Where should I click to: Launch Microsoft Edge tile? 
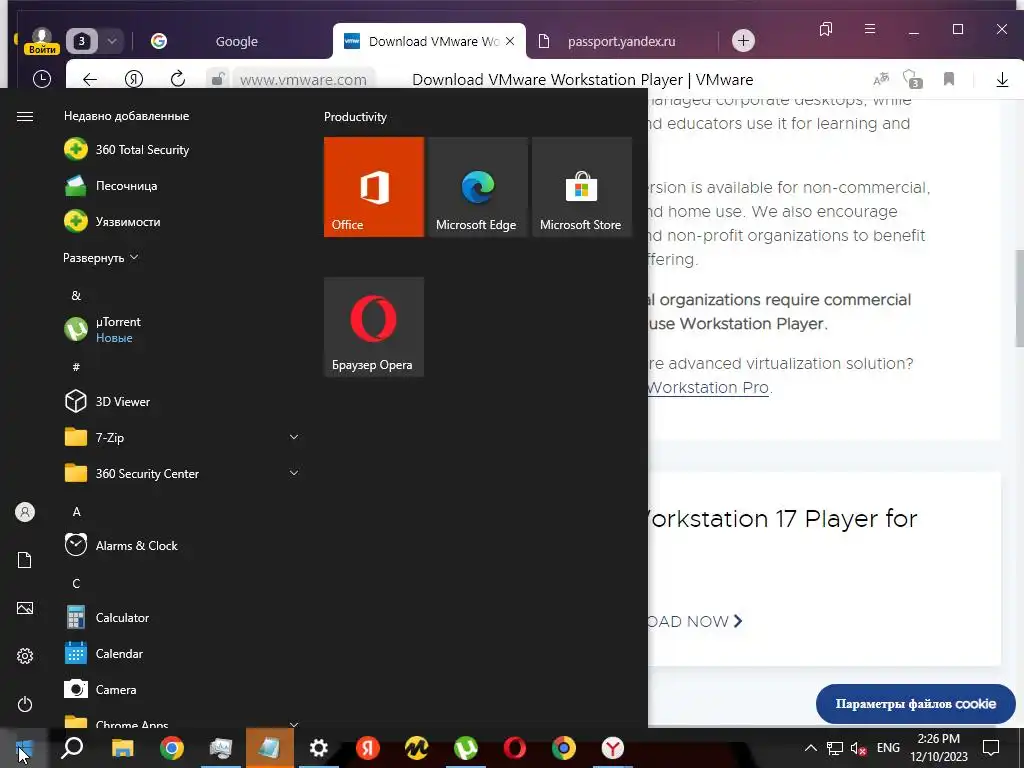click(x=477, y=187)
